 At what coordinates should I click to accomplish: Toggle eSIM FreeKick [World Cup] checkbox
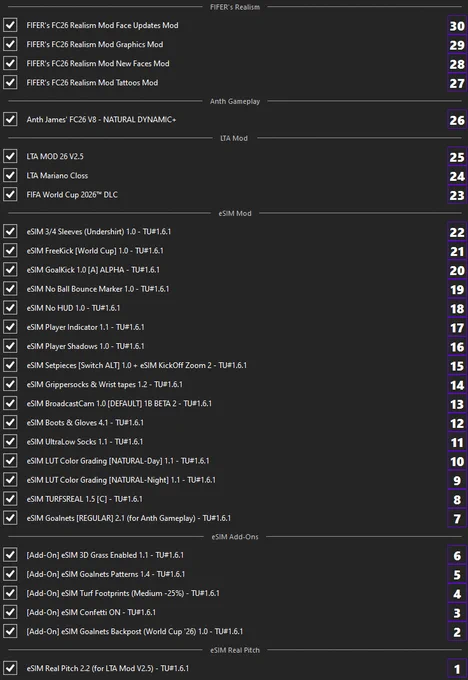click(10, 250)
